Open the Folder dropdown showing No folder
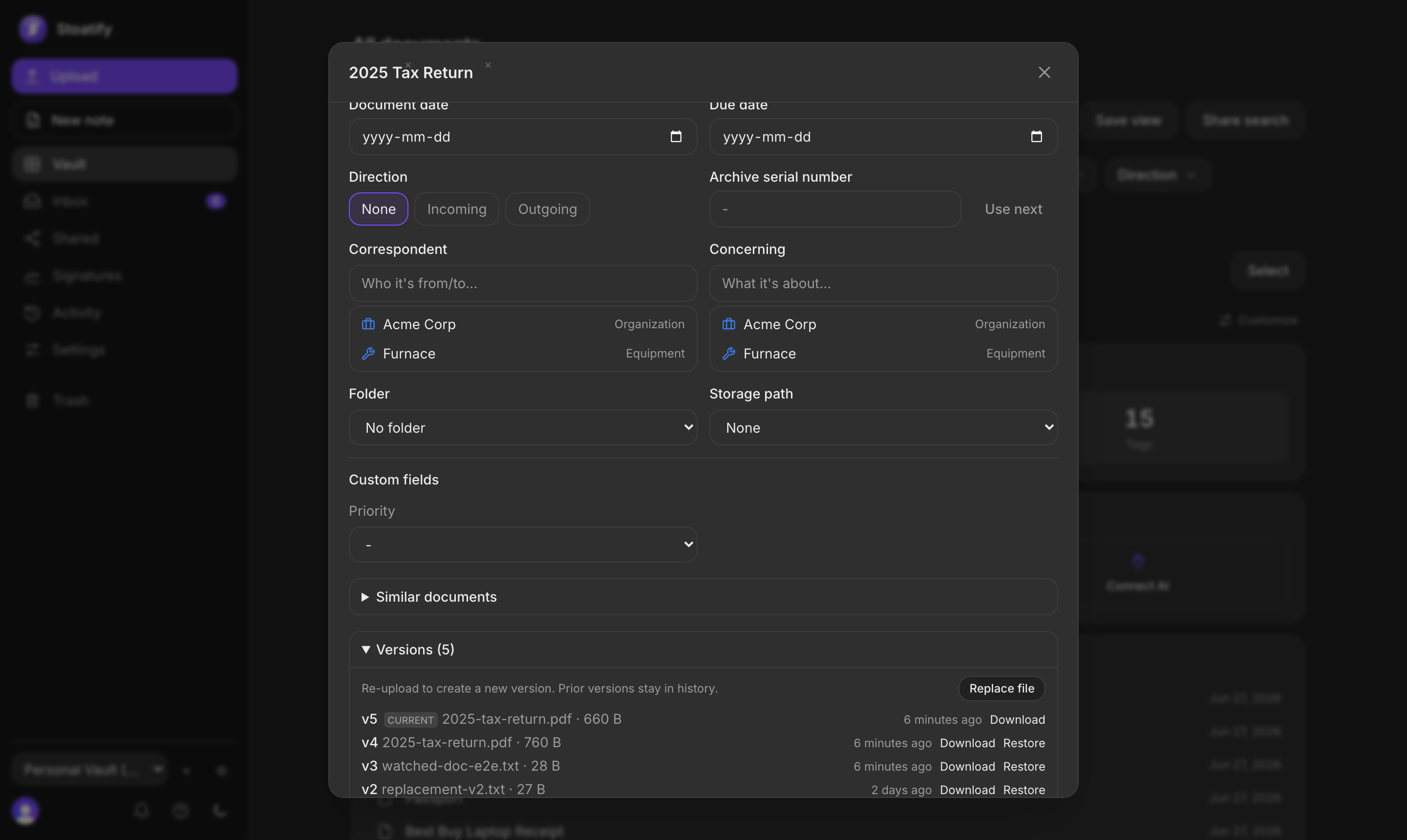The height and width of the screenshot is (840, 1407). coord(523,427)
